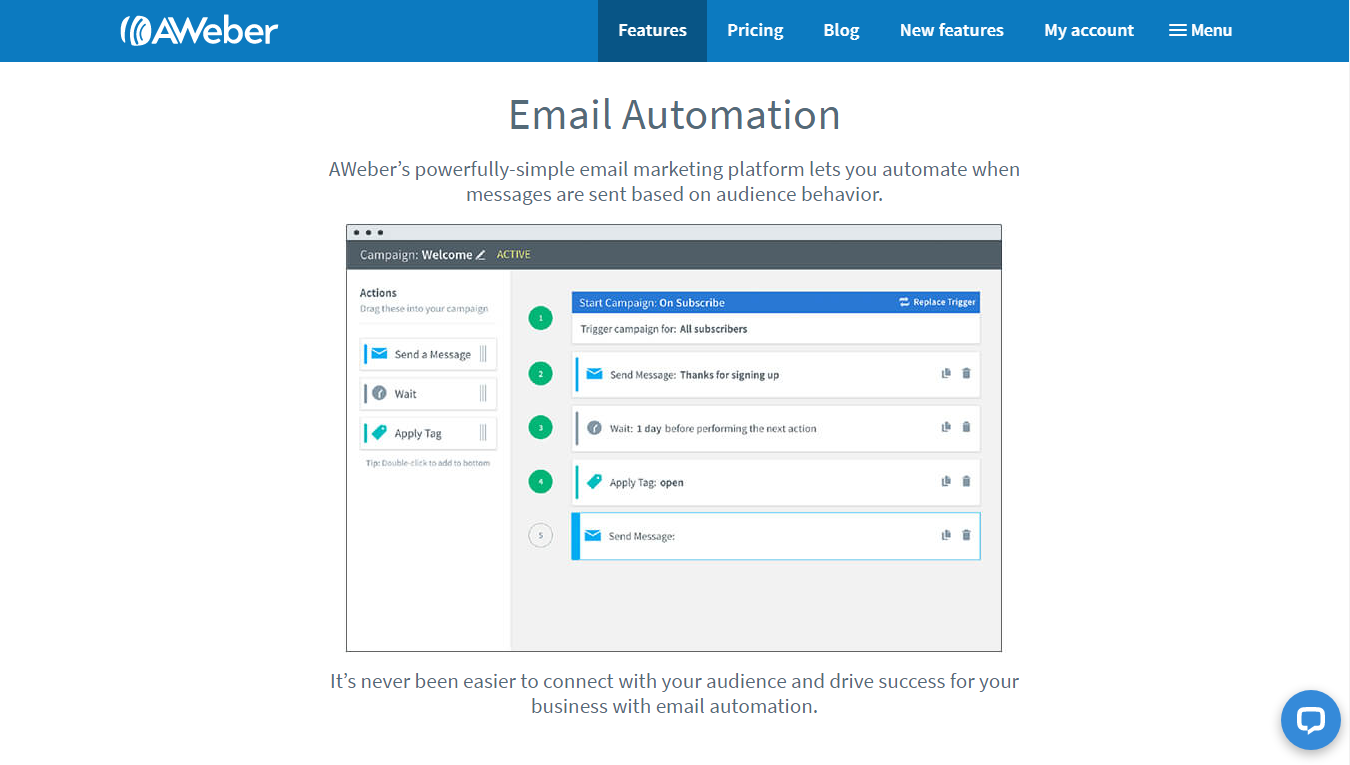Delete the Thanks for signing up step
1350x765 pixels.
966,373
